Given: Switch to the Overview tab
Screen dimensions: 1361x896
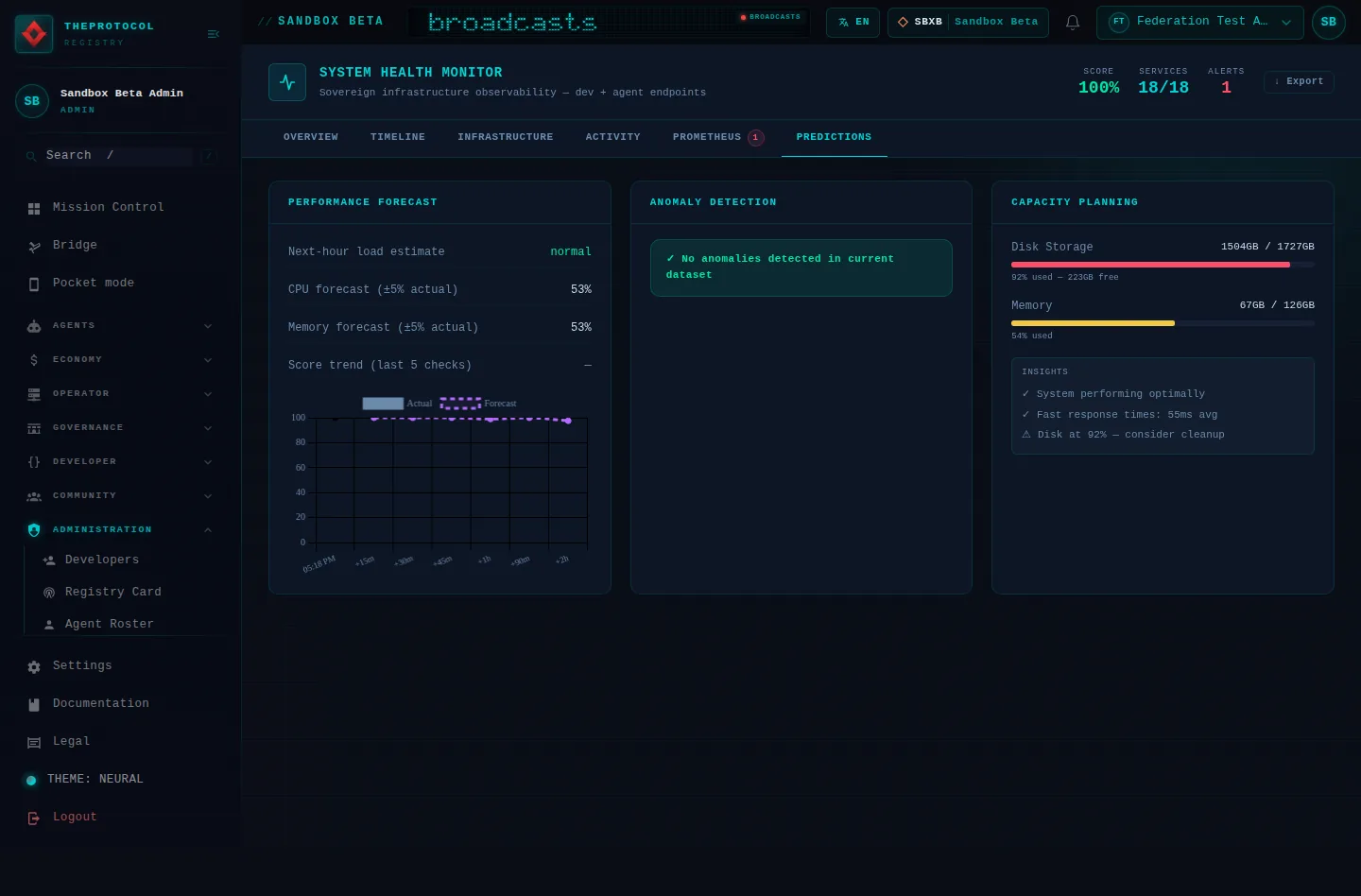Looking at the screenshot, I should (x=311, y=137).
